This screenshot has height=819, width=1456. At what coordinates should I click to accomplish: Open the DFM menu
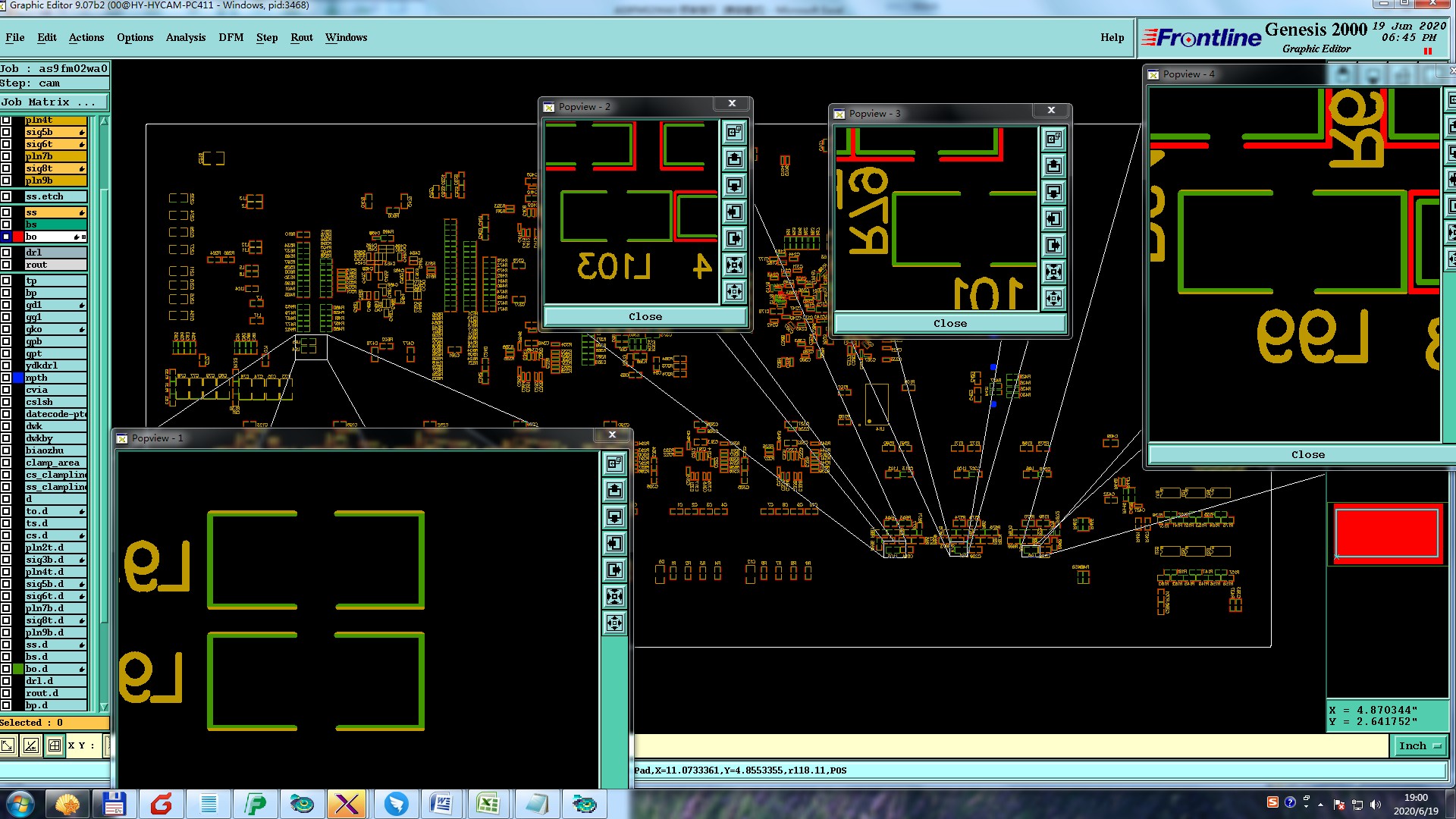(x=231, y=37)
